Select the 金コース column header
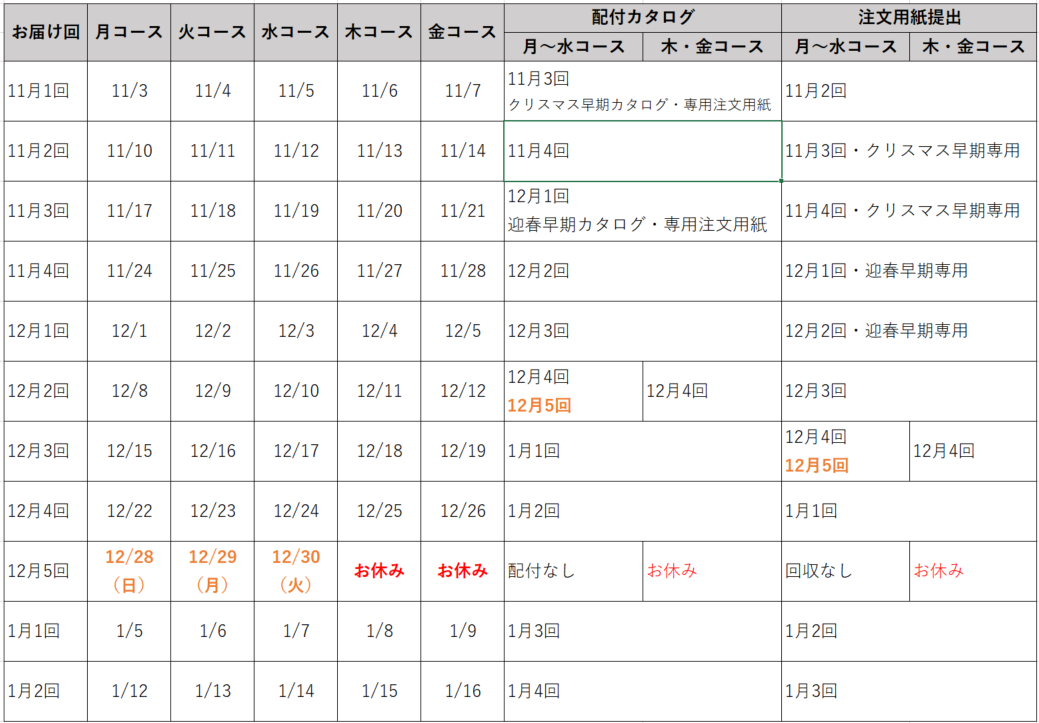This screenshot has width=1039, height=723. point(462,31)
